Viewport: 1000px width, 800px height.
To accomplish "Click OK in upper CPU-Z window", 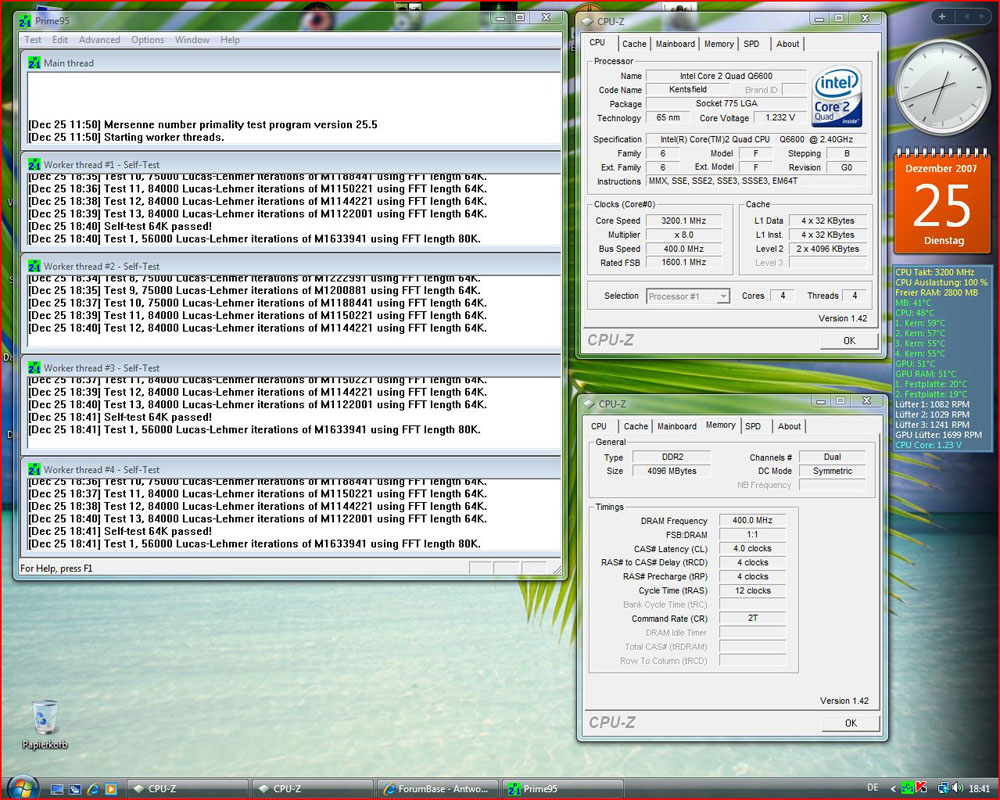I will (x=849, y=341).
